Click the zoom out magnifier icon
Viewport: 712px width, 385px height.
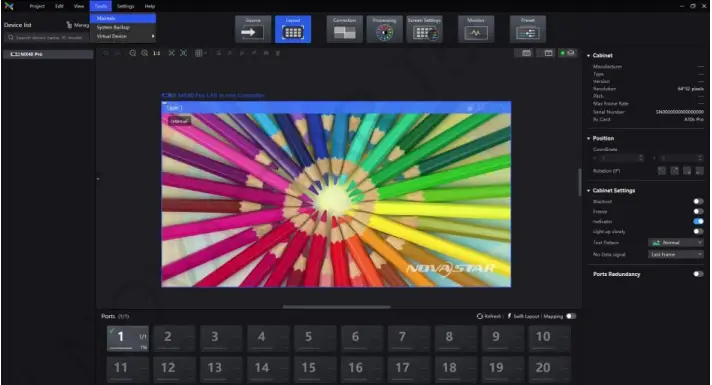[133, 53]
